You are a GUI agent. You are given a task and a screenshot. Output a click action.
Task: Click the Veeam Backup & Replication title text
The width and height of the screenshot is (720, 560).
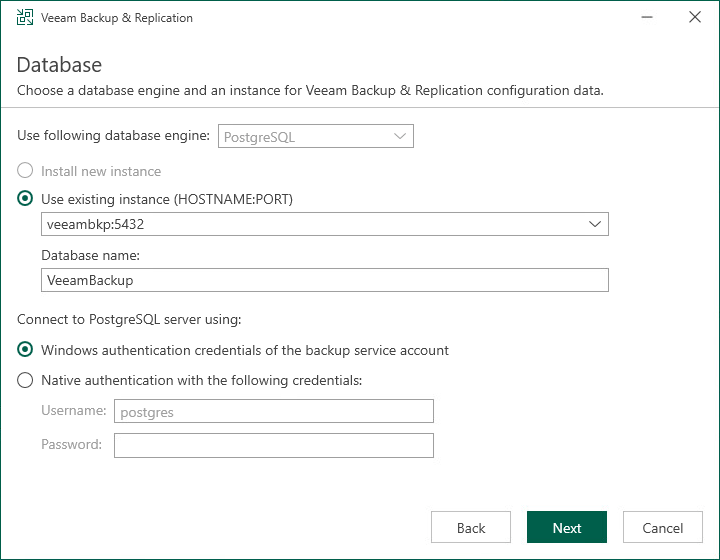[x=117, y=18]
